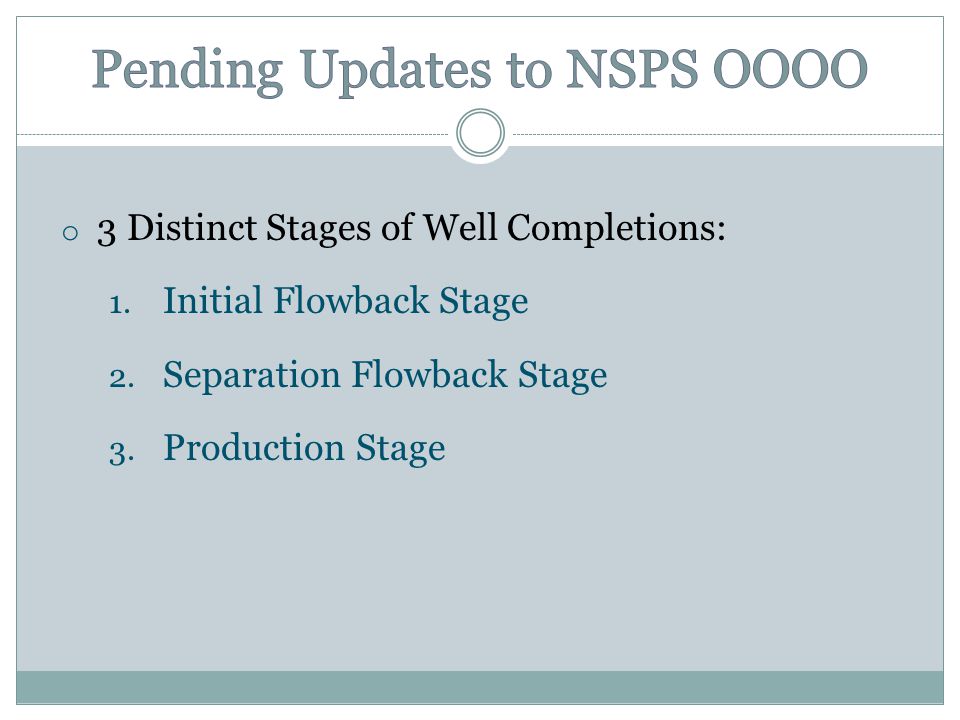Image resolution: width=960 pixels, height=720 pixels.
Task: Click the word 'Separation' in item two
Action: click(x=252, y=375)
